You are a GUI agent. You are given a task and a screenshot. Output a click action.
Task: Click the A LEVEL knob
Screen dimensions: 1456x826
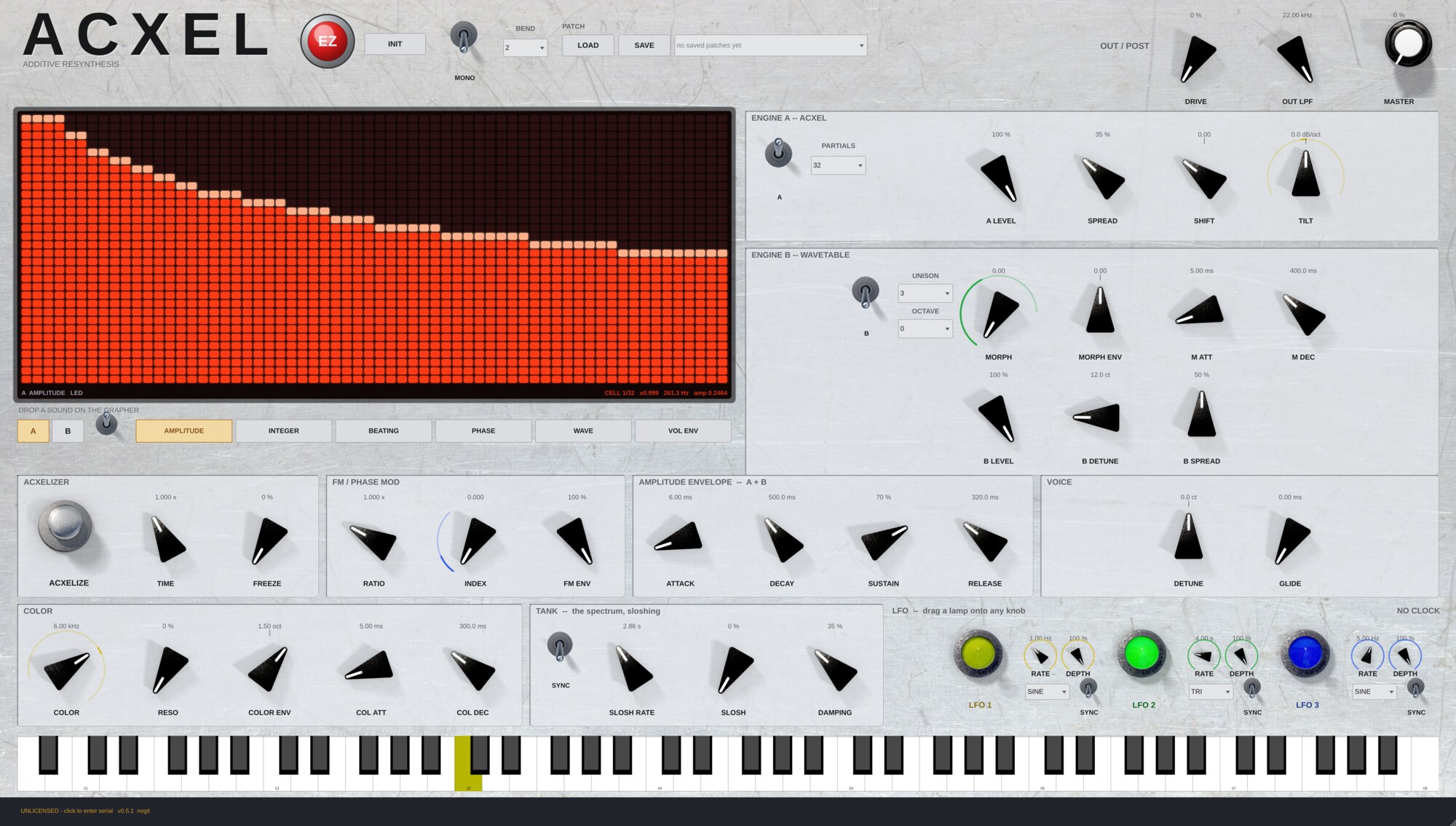[1000, 177]
